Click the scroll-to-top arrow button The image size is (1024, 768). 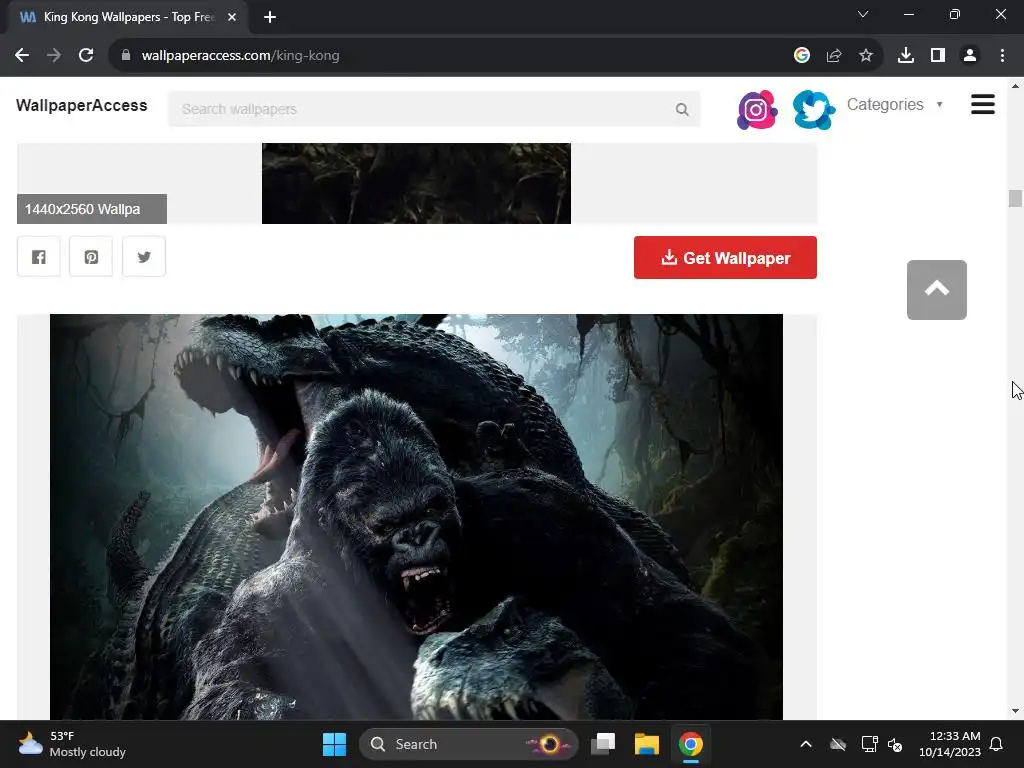click(936, 290)
